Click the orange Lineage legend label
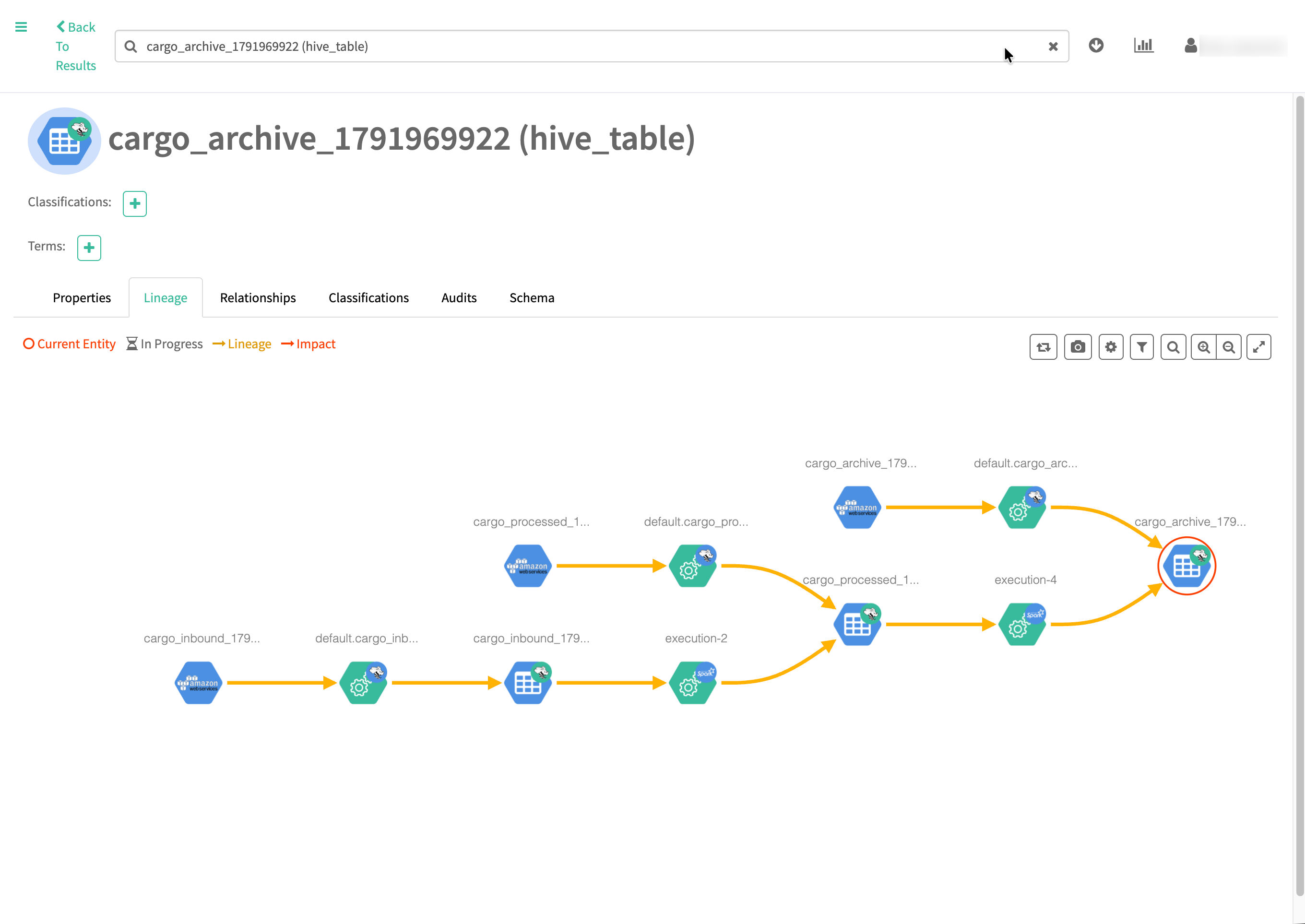Viewport: 1305px width, 924px height. click(x=242, y=344)
